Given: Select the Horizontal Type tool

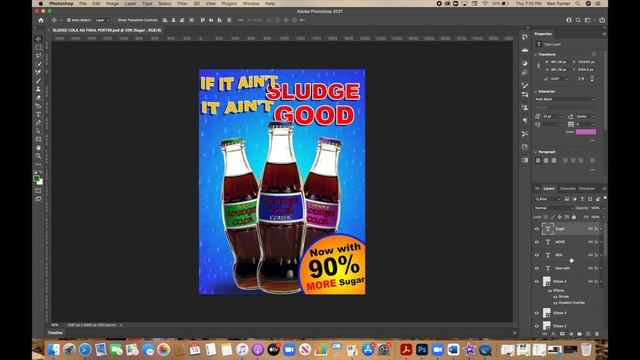Looking at the screenshot, I should (38, 114).
